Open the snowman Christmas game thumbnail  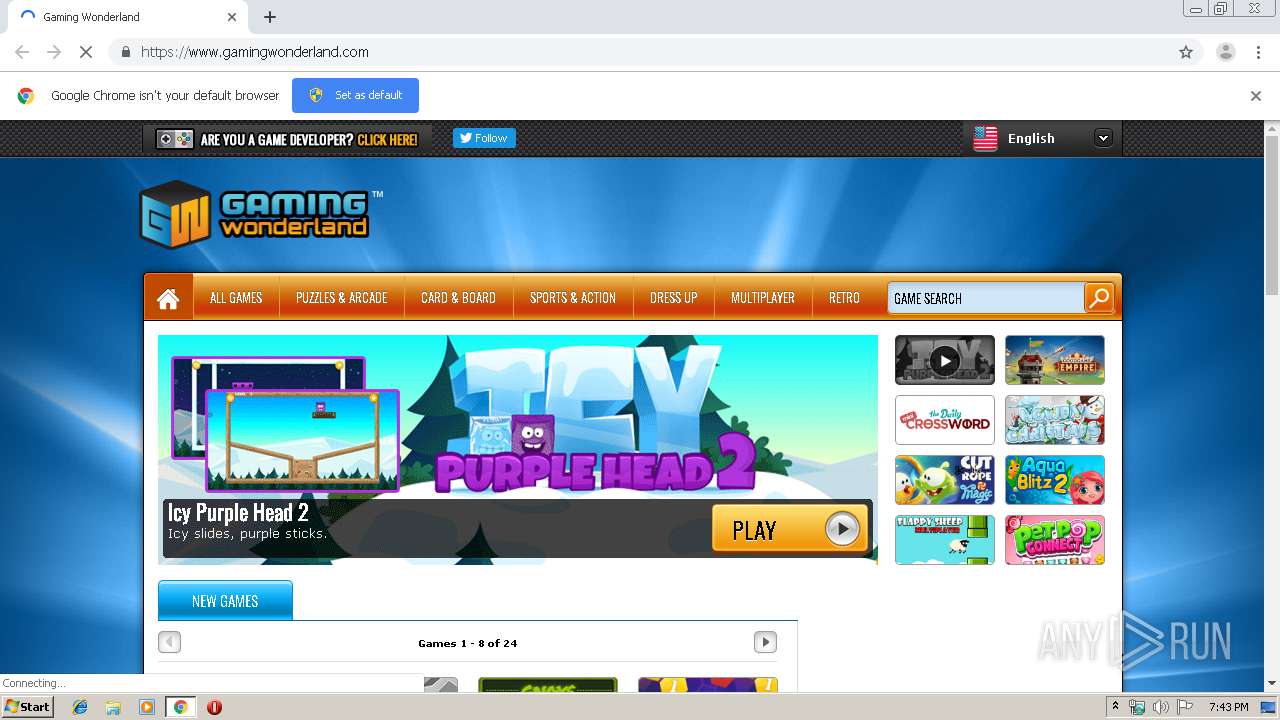click(x=1055, y=420)
